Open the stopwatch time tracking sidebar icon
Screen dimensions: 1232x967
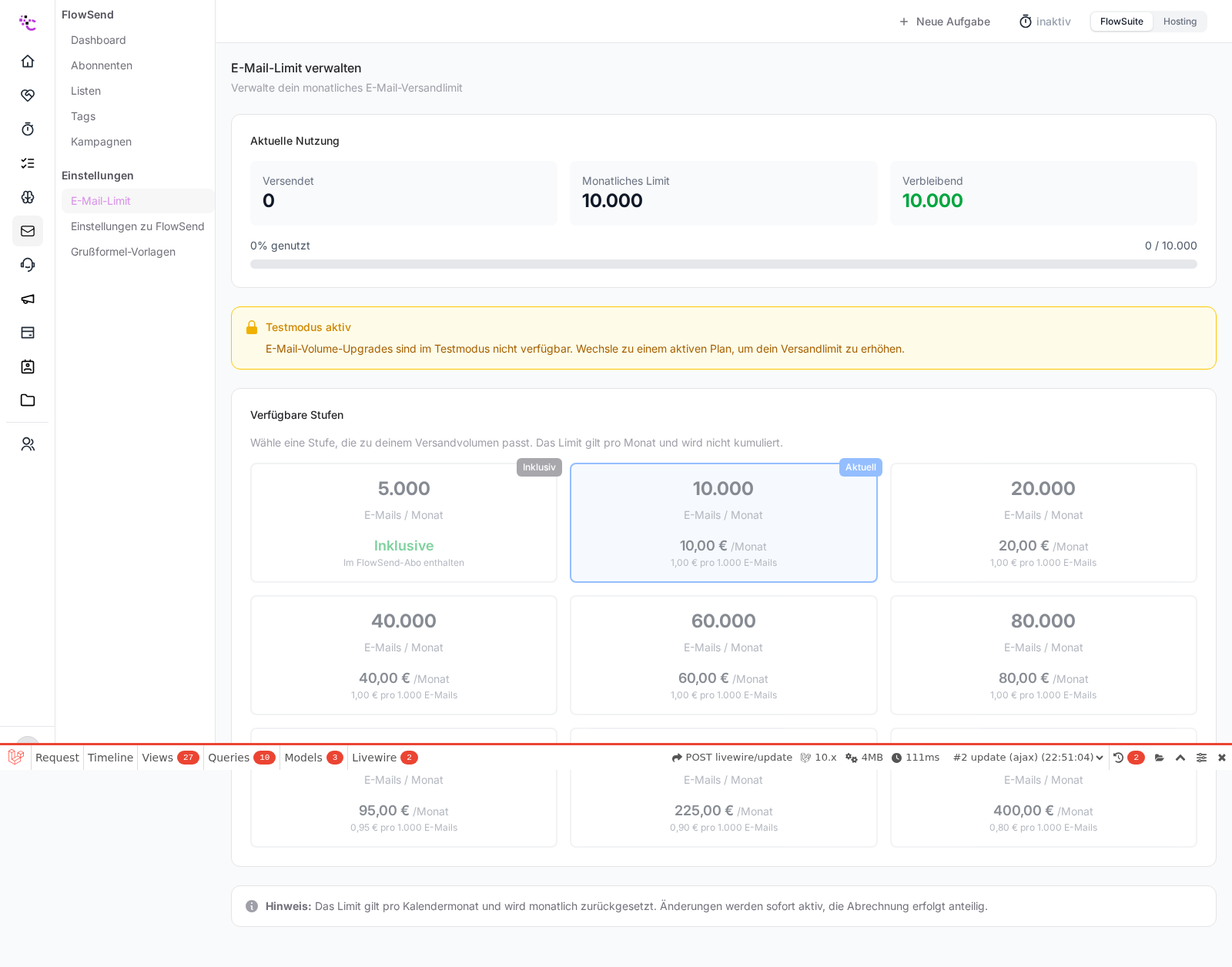tap(28, 129)
